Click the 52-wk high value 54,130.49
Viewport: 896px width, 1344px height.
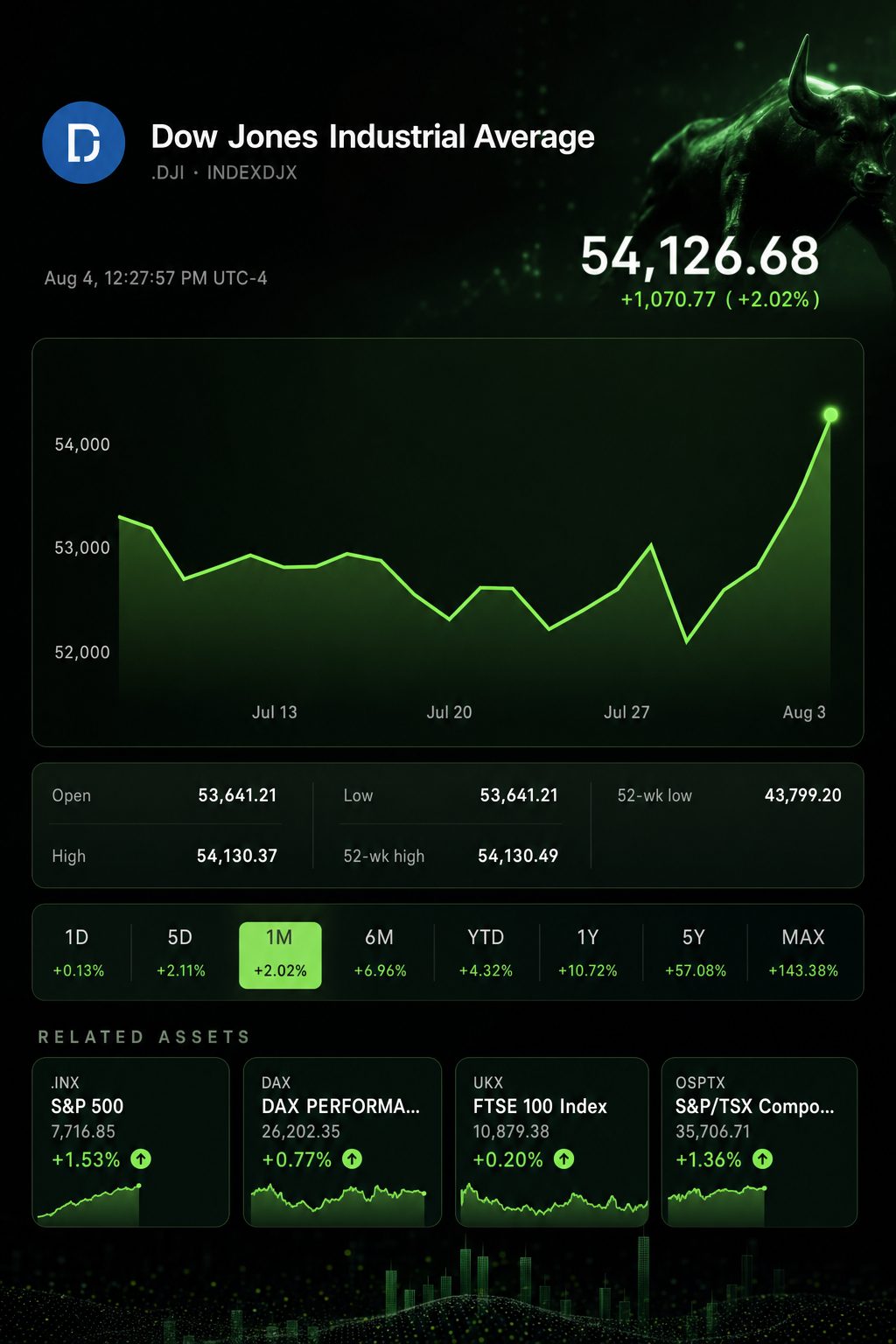518,856
